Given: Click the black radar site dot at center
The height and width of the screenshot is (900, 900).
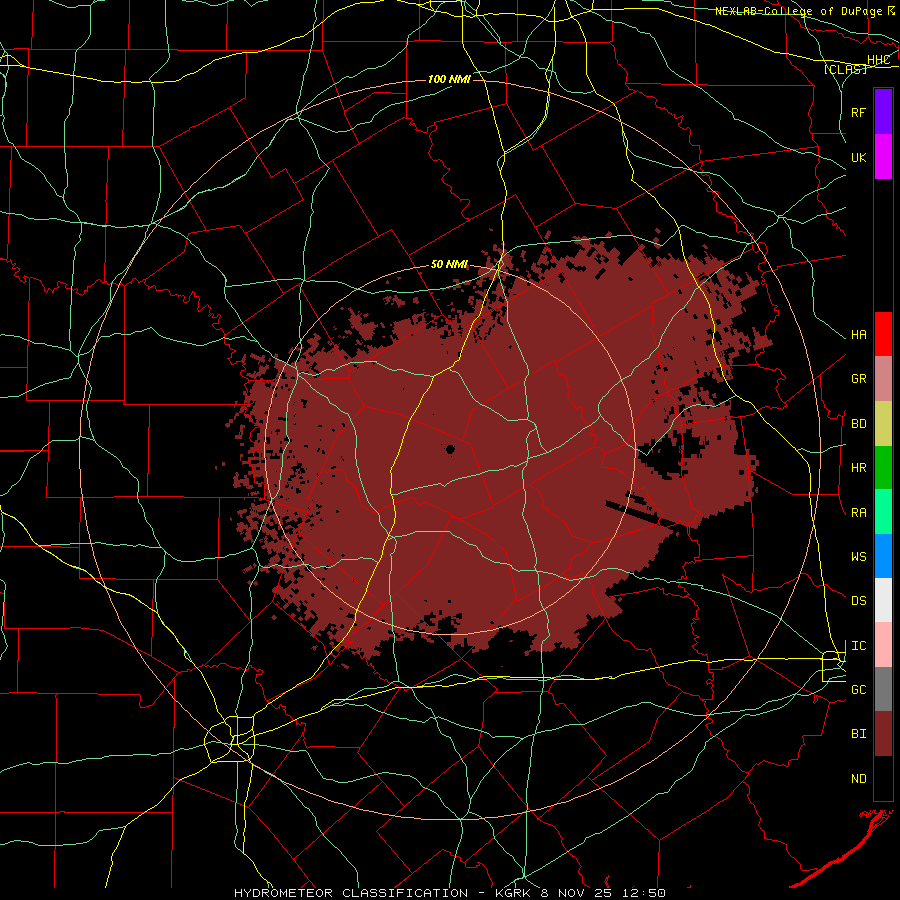Looking at the screenshot, I should [450, 449].
